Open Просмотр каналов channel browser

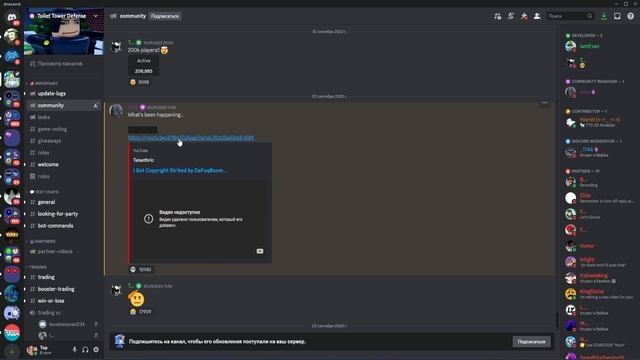click(60, 64)
